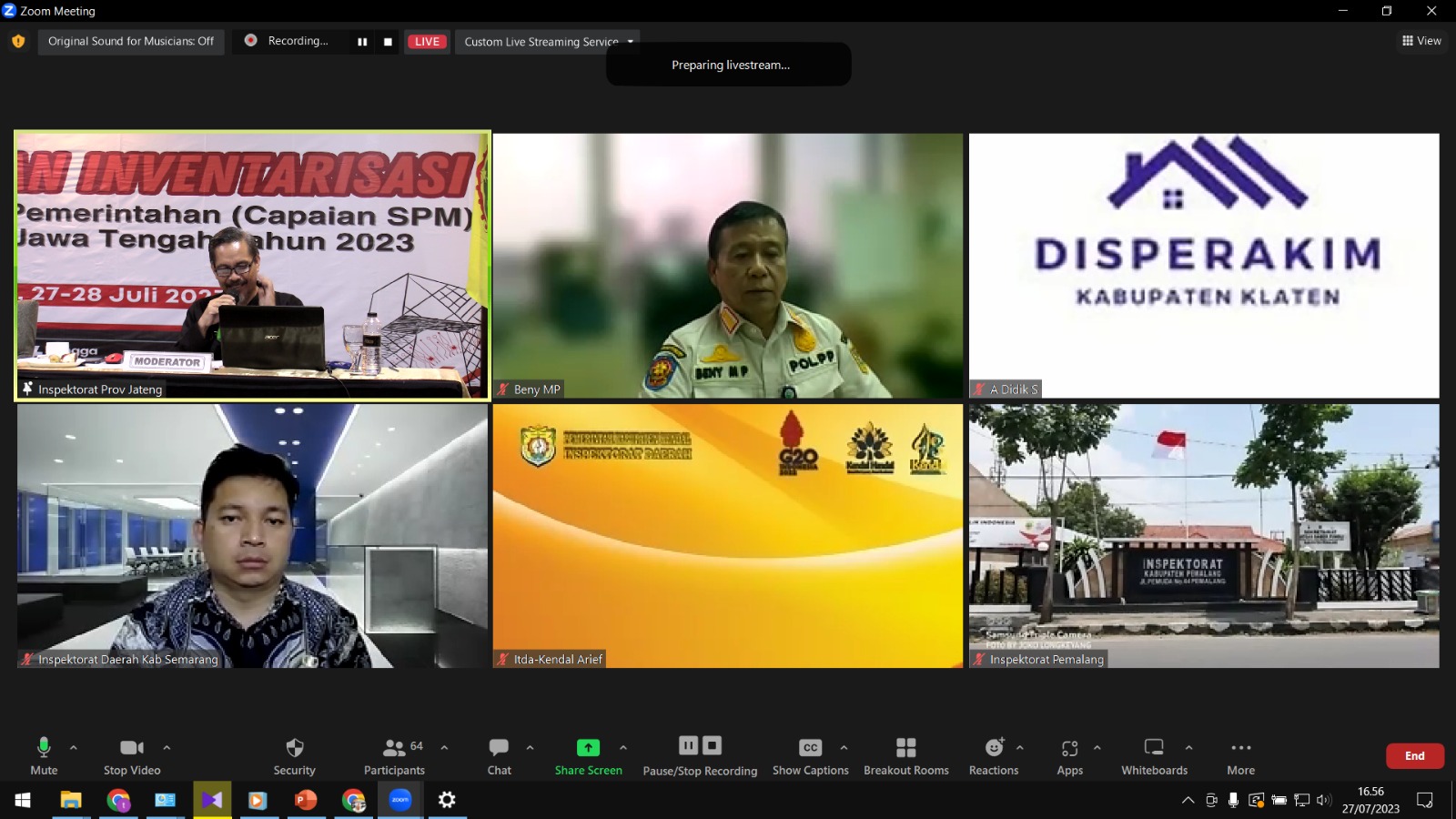This screenshot has height=819, width=1456.
Task: Open first Chrome icon on taskbar
Action: [x=118, y=800]
